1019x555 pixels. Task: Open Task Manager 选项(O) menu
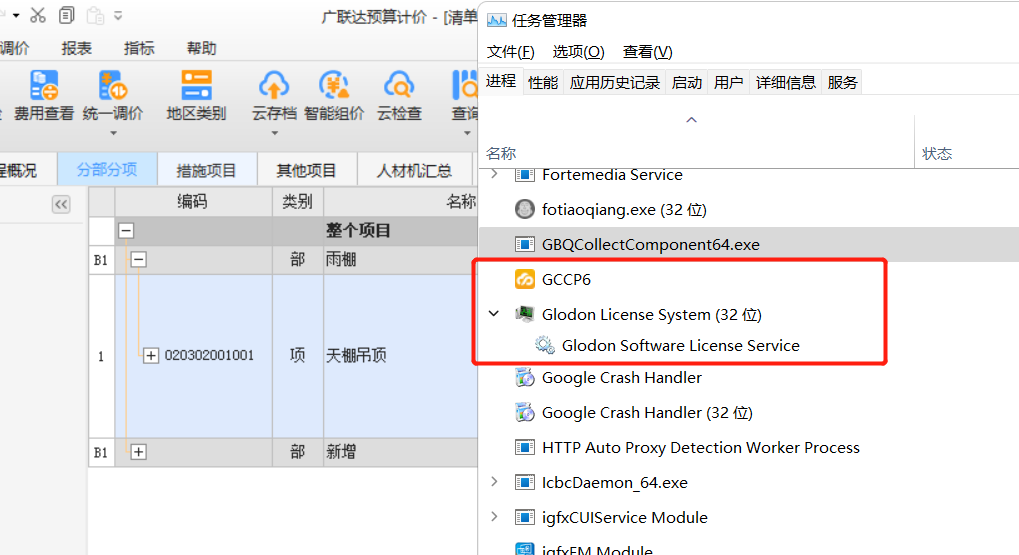click(x=578, y=51)
